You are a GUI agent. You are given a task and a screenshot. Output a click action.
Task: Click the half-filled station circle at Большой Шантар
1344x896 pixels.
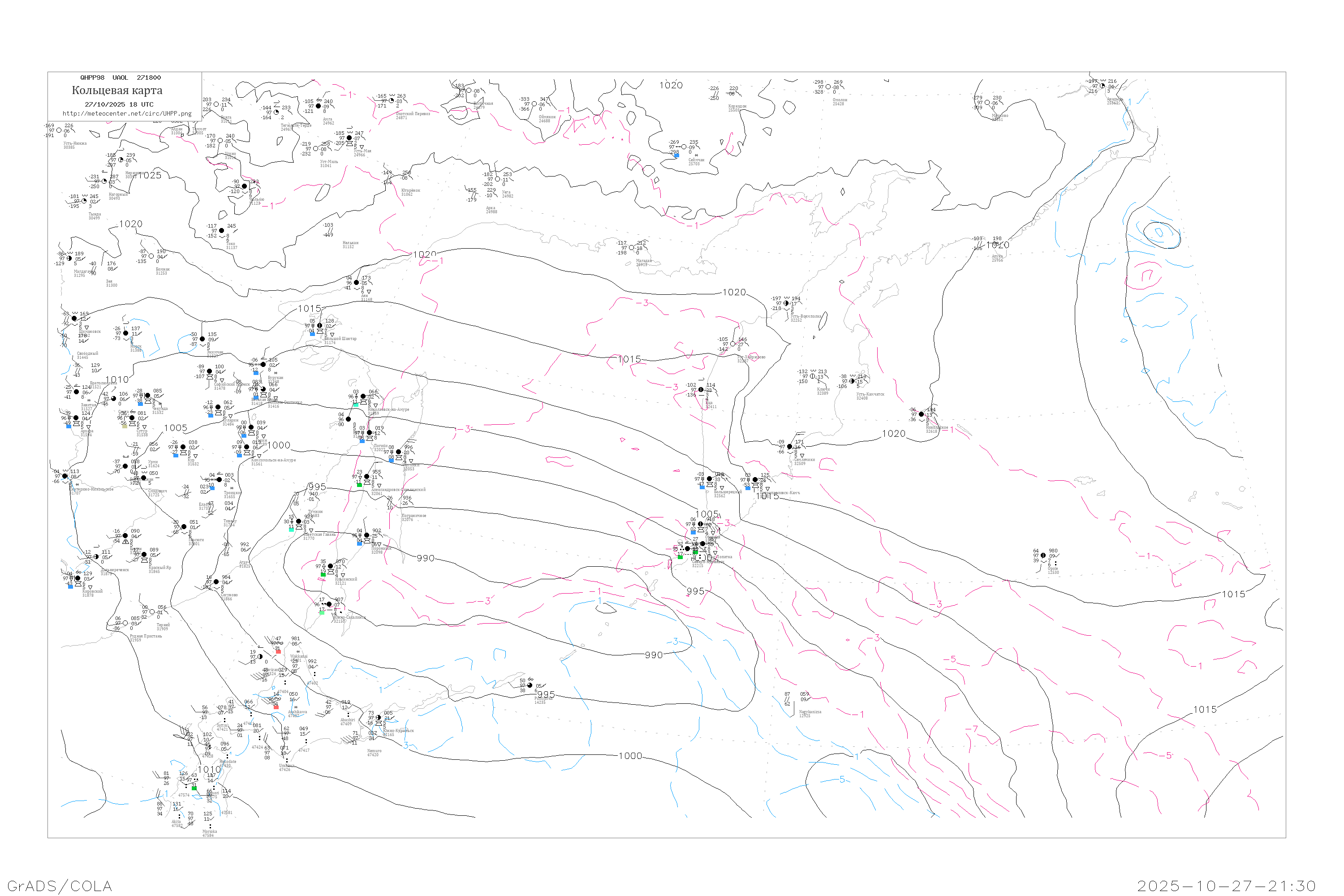[319, 326]
